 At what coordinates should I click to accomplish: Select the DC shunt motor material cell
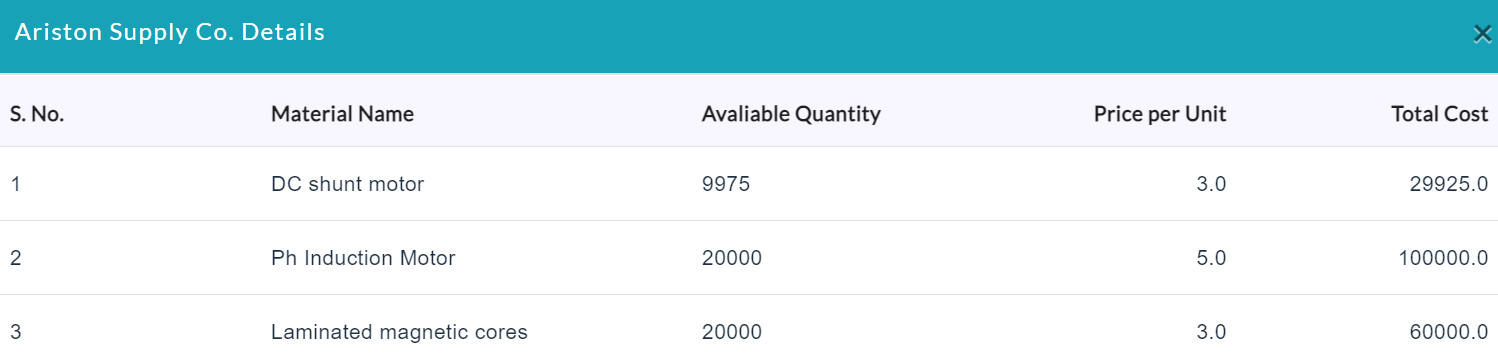(348, 184)
